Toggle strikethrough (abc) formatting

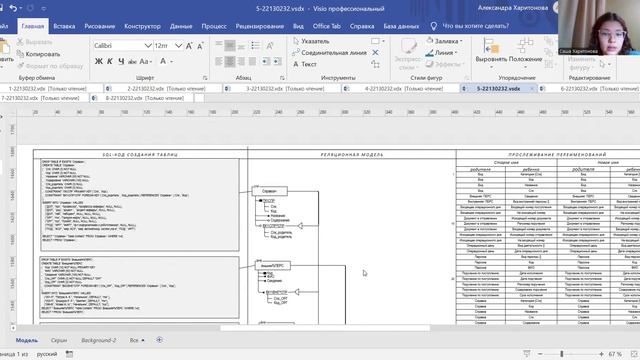click(132, 62)
